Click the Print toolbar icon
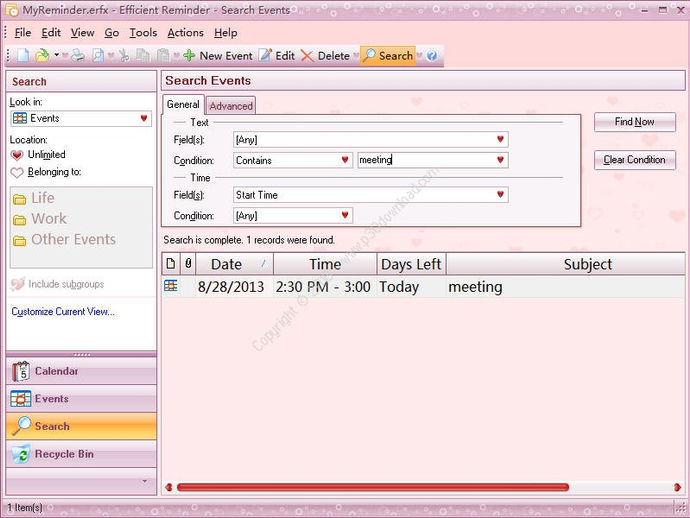 78,55
